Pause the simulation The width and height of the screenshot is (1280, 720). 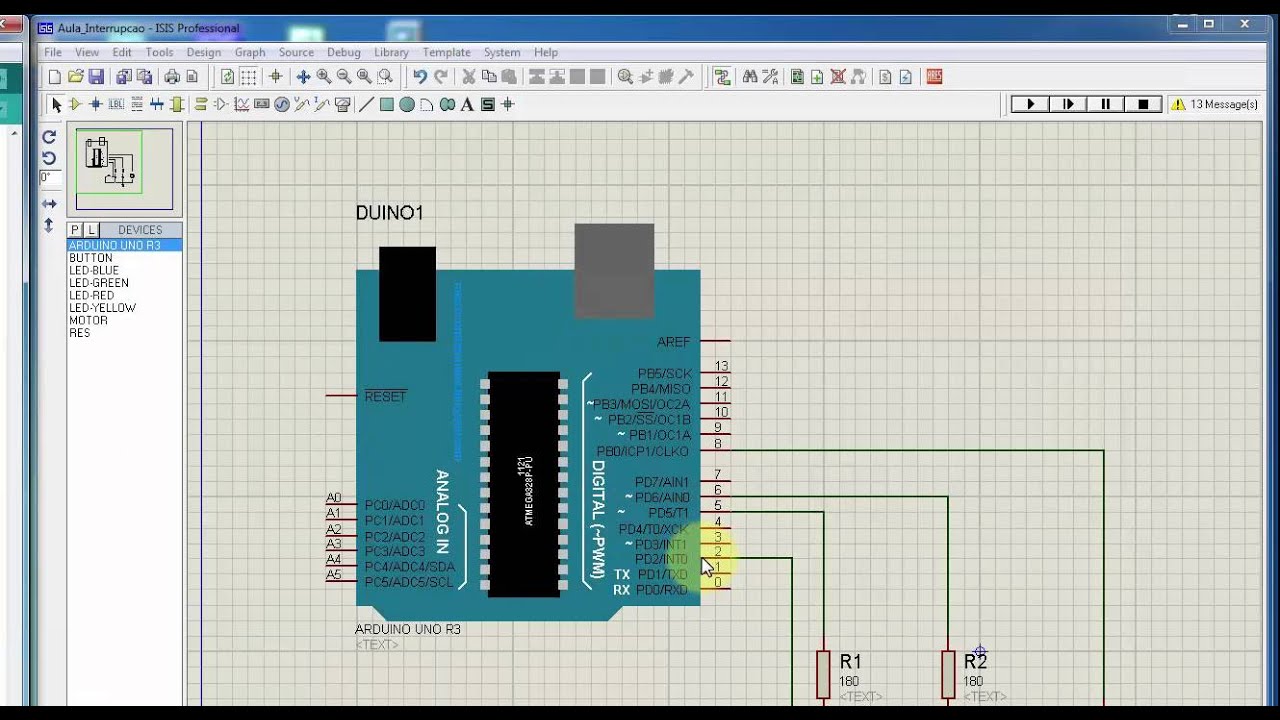(x=1106, y=104)
